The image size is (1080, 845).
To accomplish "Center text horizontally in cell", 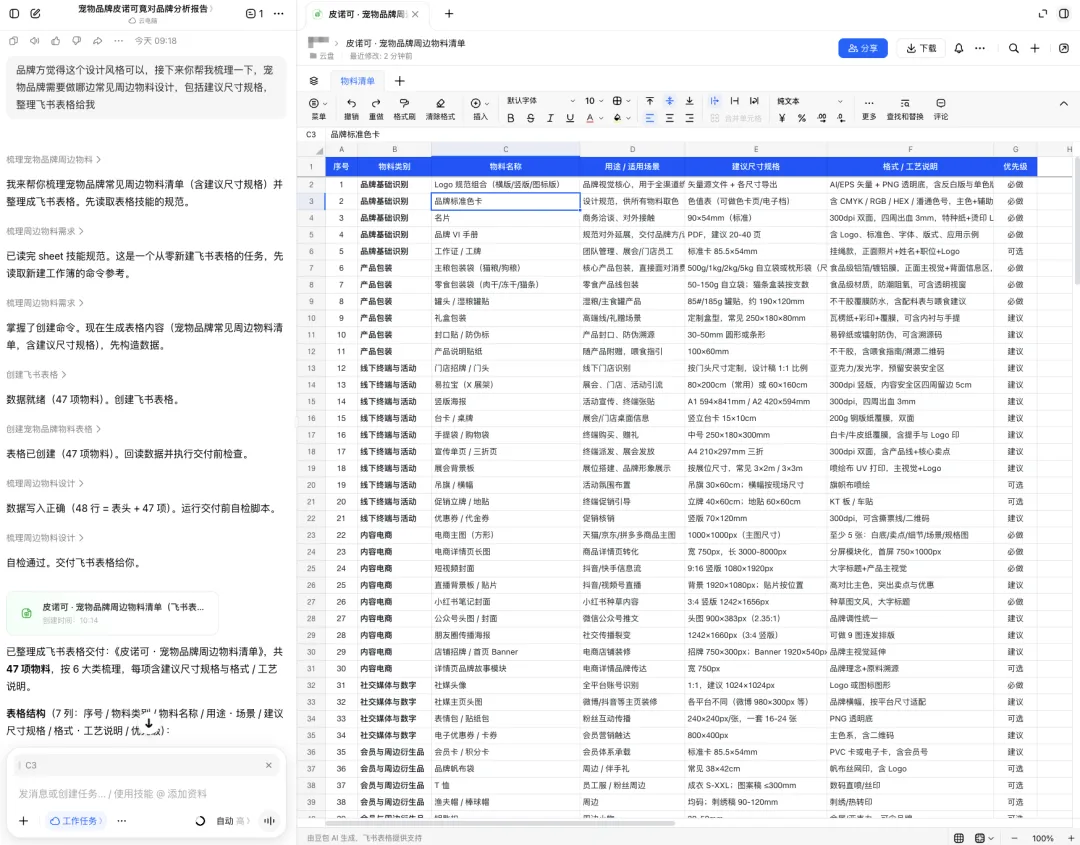I will 669,118.
